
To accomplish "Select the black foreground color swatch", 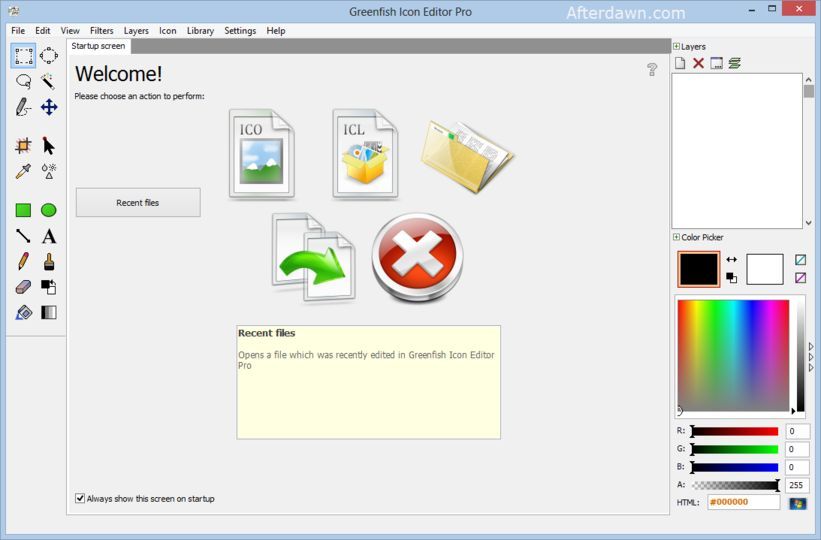I will point(698,269).
